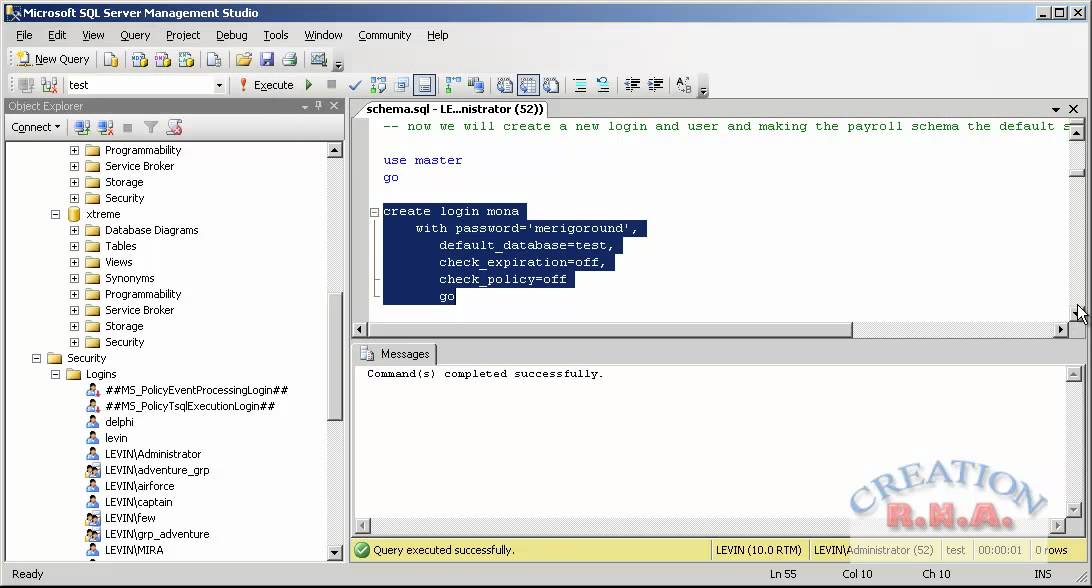This screenshot has height=588, width=1092.
Task: Click the Connect Object Explorer icon
Action: tap(82, 127)
